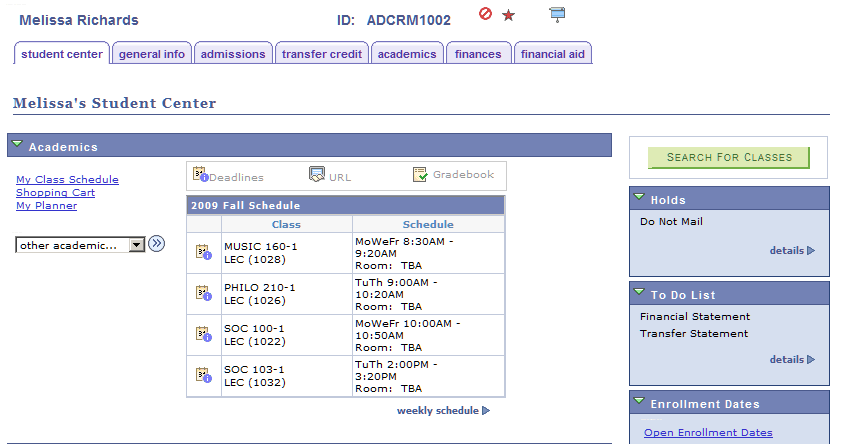Click the Do Not Mail hold entry
Viewport: 842px width, 444px height.
[671, 222]
